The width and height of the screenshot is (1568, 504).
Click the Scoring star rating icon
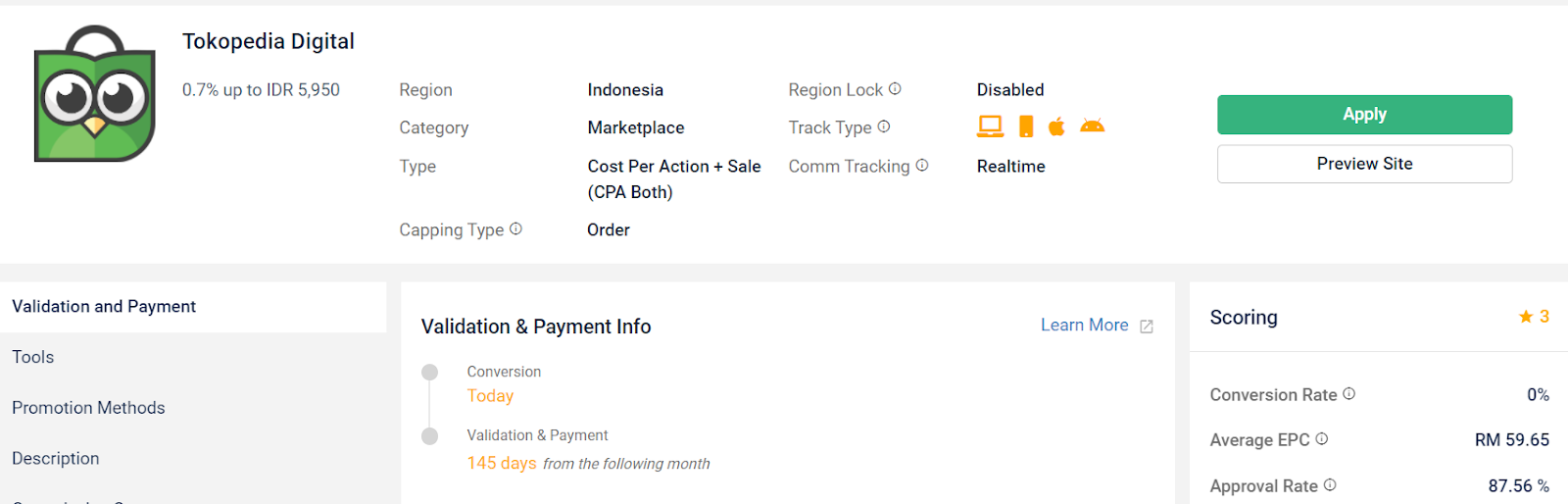[1526, 316]
